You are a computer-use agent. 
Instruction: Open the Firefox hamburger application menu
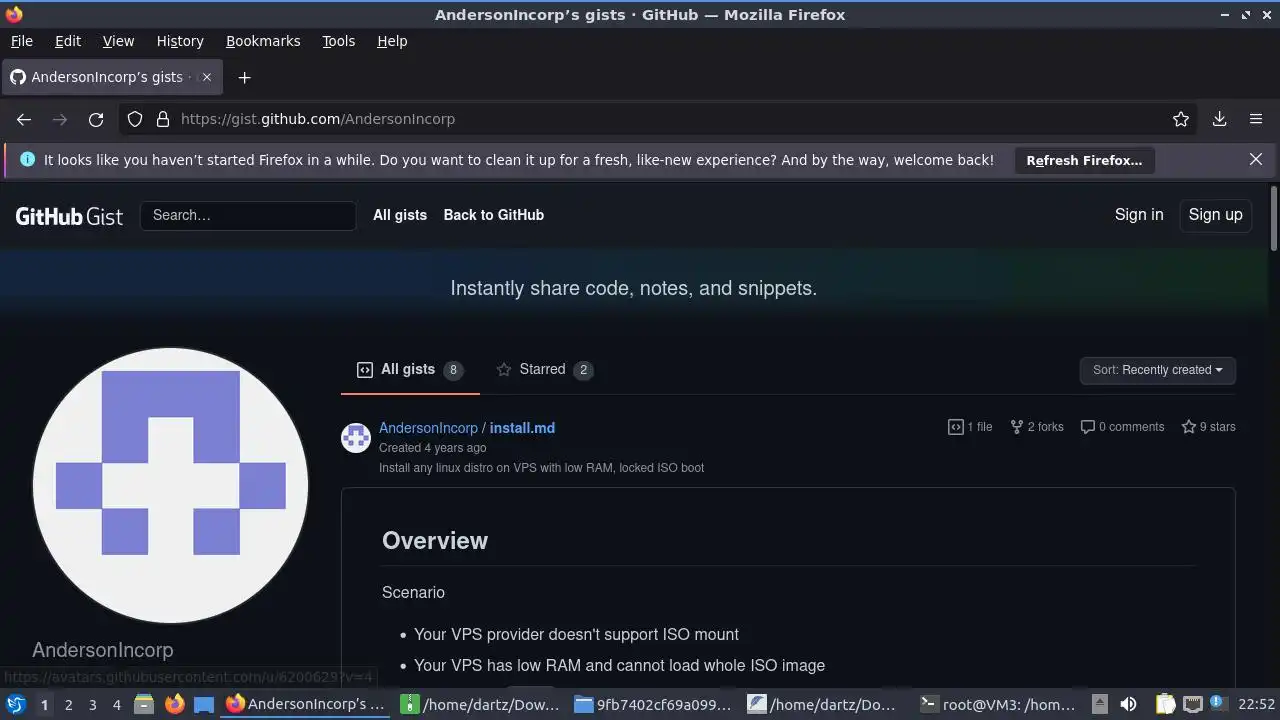1256,119
